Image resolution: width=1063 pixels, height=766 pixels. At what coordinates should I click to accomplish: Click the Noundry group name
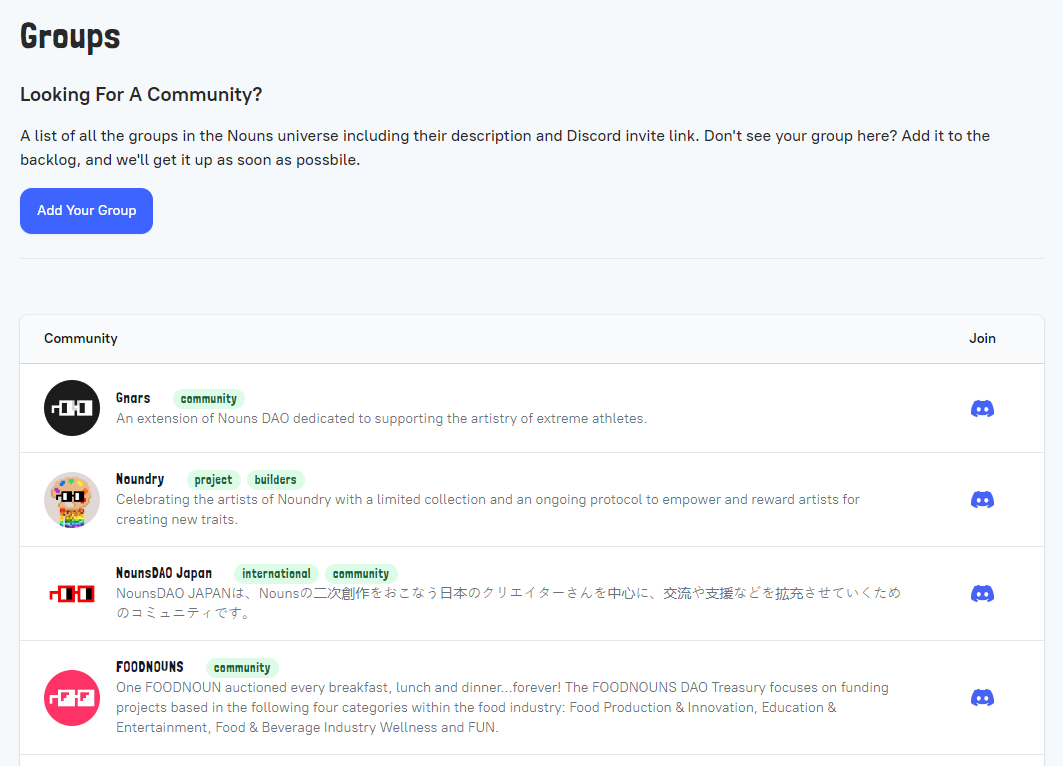coord(140,479)
